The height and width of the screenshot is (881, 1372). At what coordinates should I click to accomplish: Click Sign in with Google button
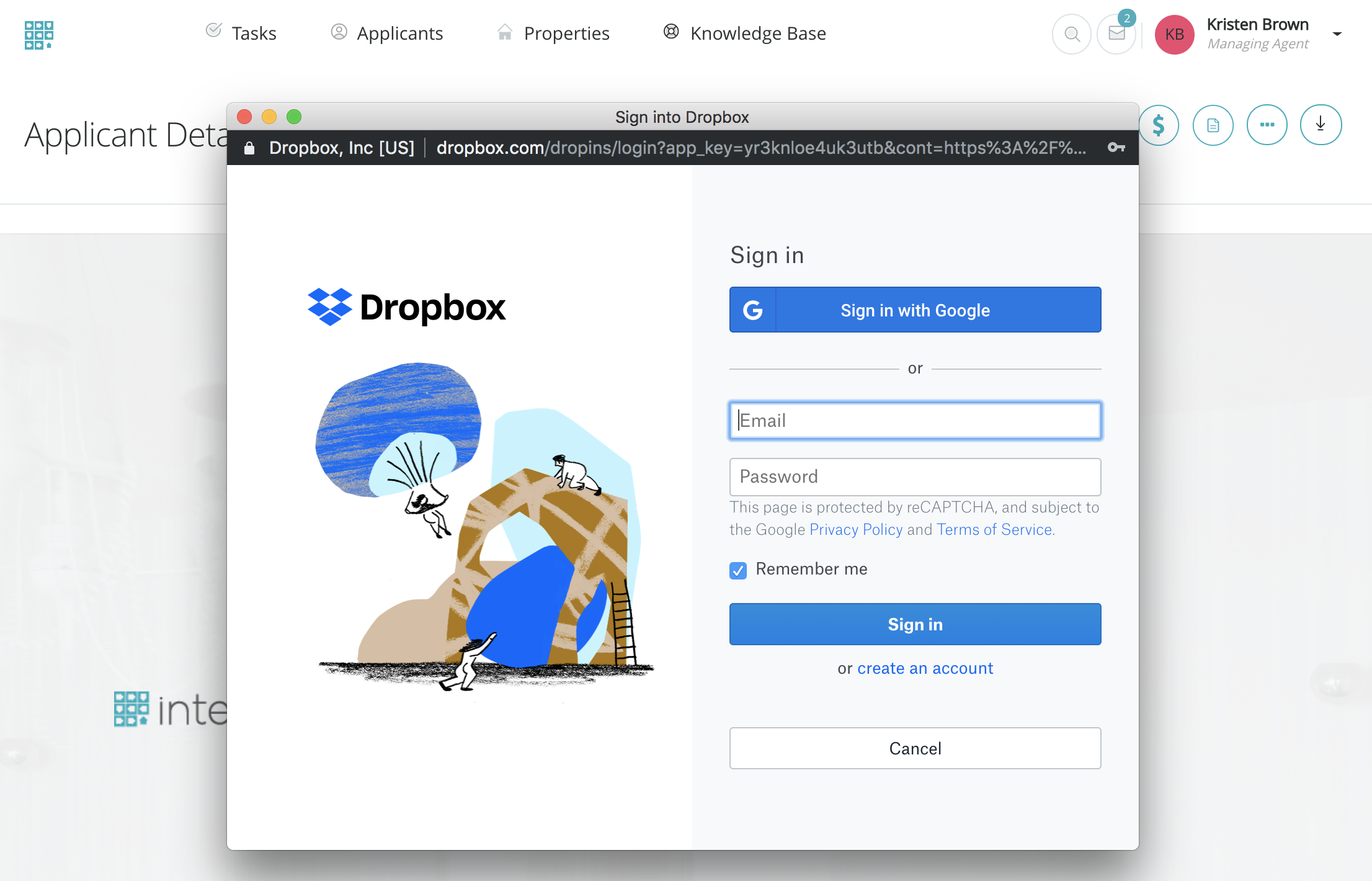pos(915,310)
